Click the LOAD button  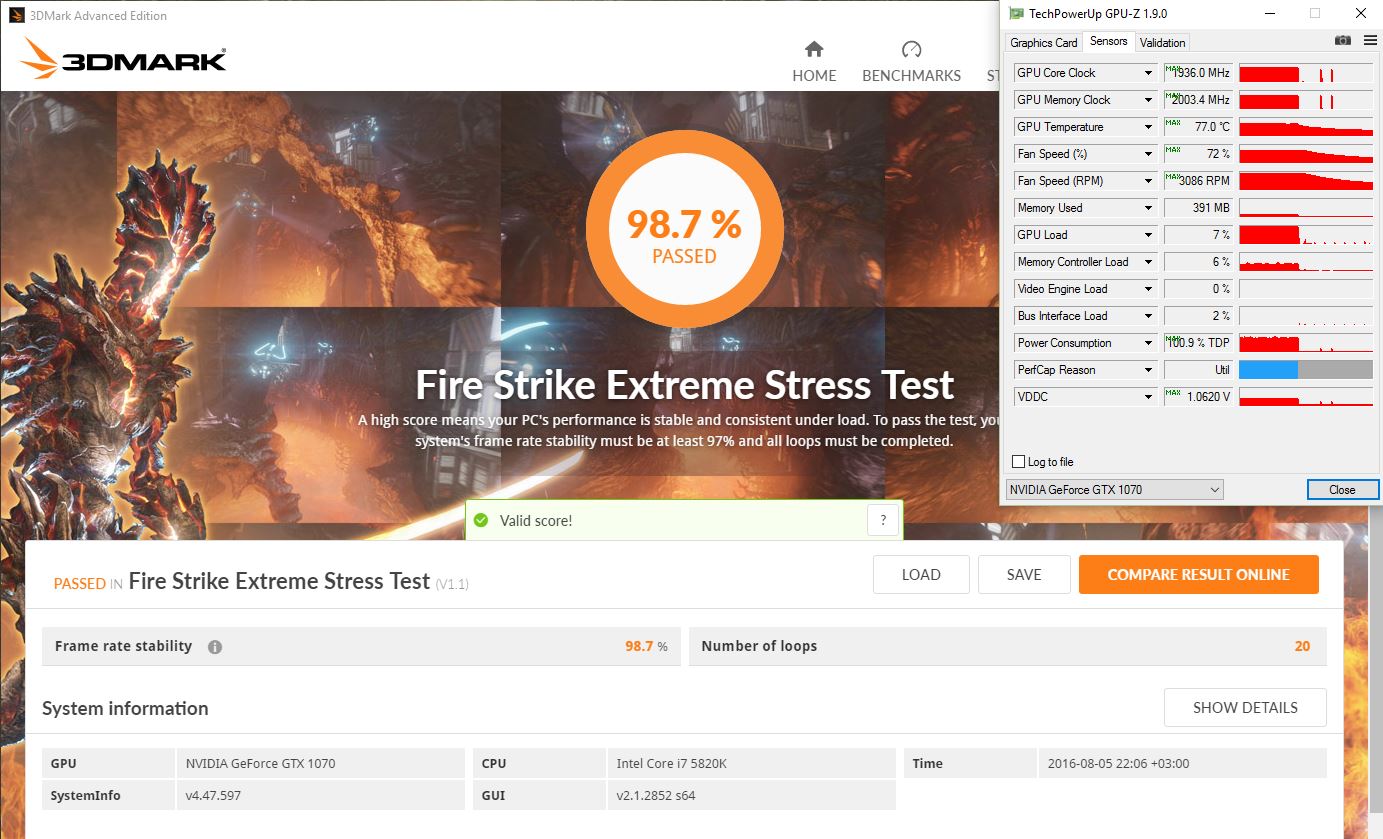921,575
